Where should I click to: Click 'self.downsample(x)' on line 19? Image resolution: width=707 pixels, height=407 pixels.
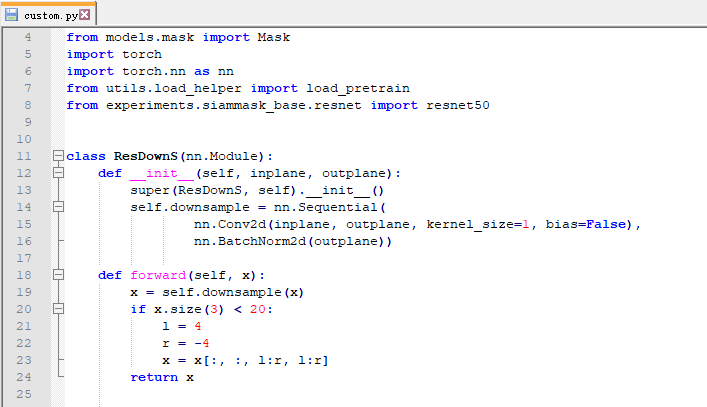(x=233, y=293)
